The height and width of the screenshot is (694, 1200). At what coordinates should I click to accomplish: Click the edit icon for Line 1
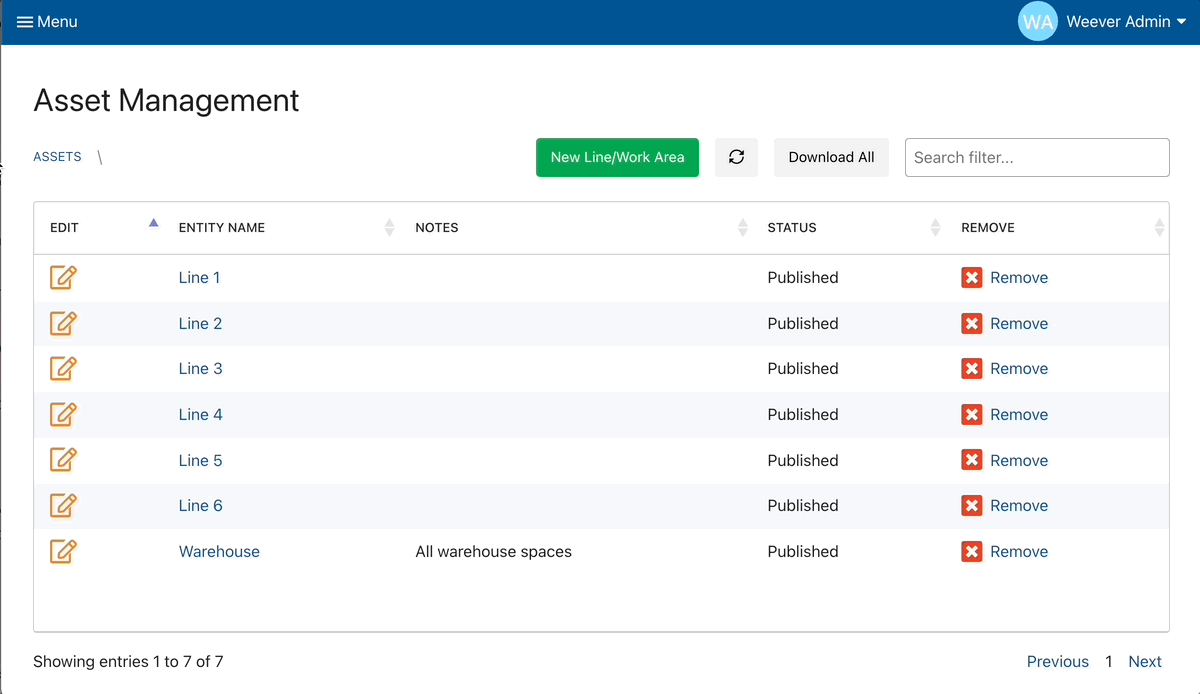point(63,278)
